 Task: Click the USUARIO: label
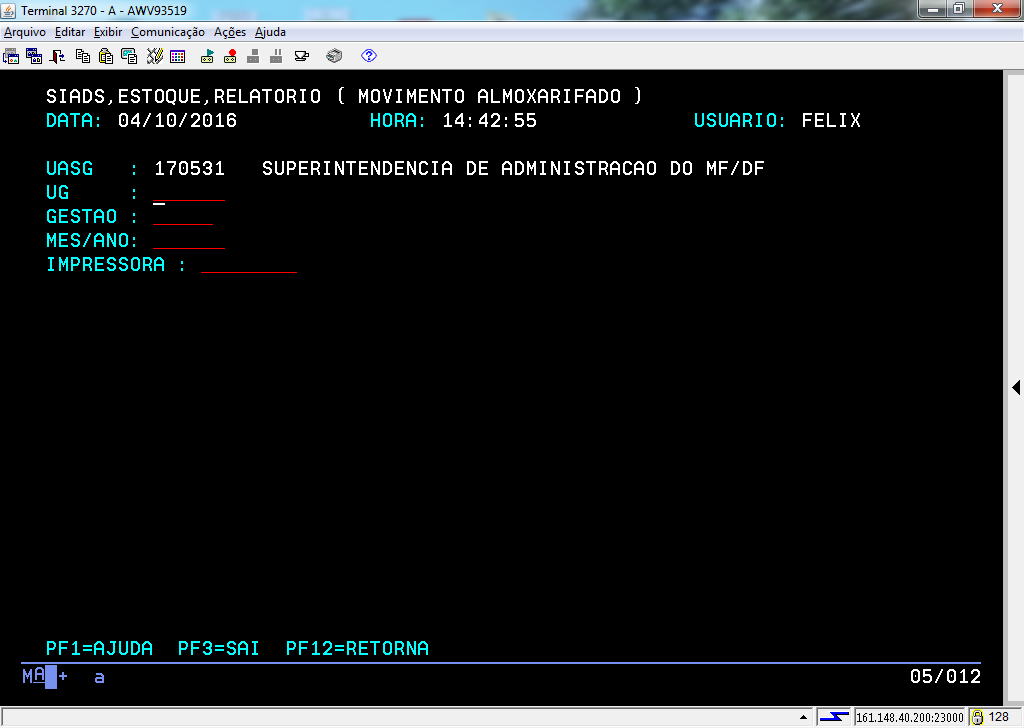[740, 121]
